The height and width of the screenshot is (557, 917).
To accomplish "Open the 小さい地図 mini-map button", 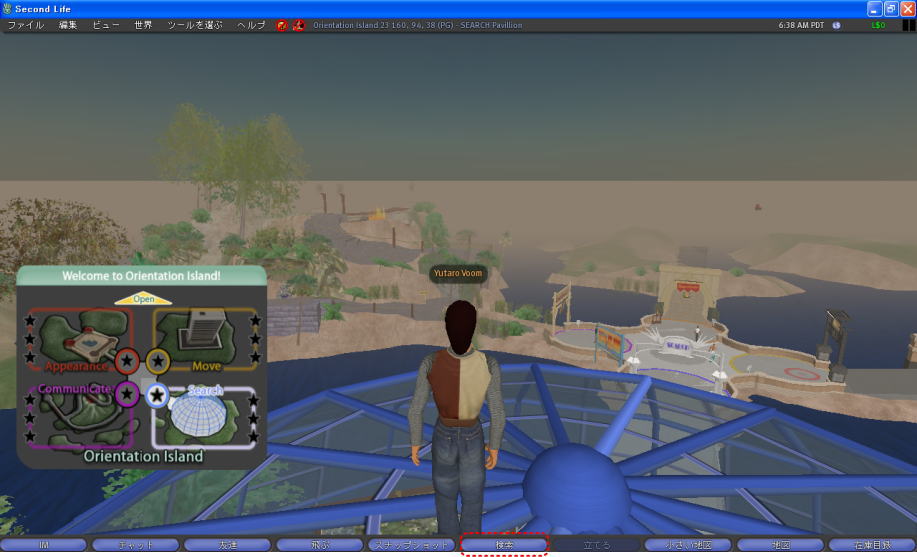I will click(x=688, y=545).
